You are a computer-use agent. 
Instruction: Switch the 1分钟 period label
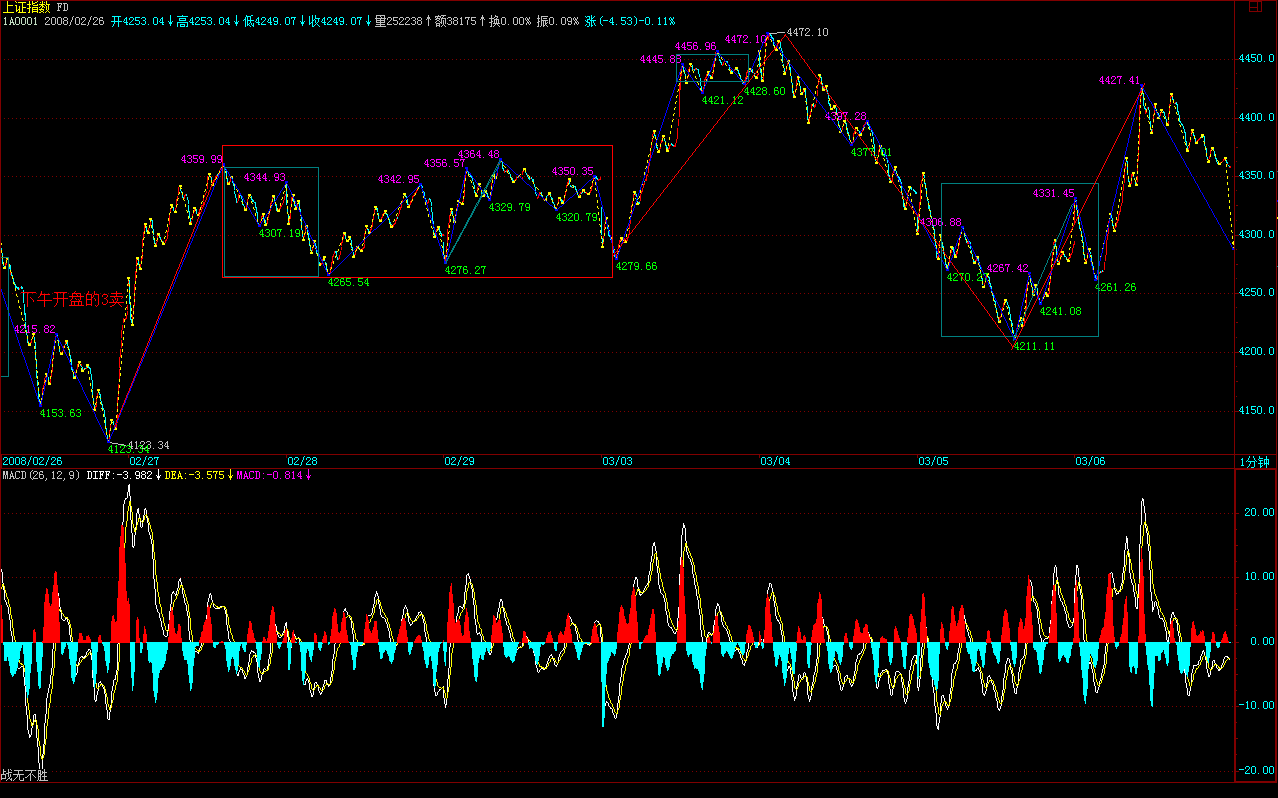click(x=1255, y=461)
